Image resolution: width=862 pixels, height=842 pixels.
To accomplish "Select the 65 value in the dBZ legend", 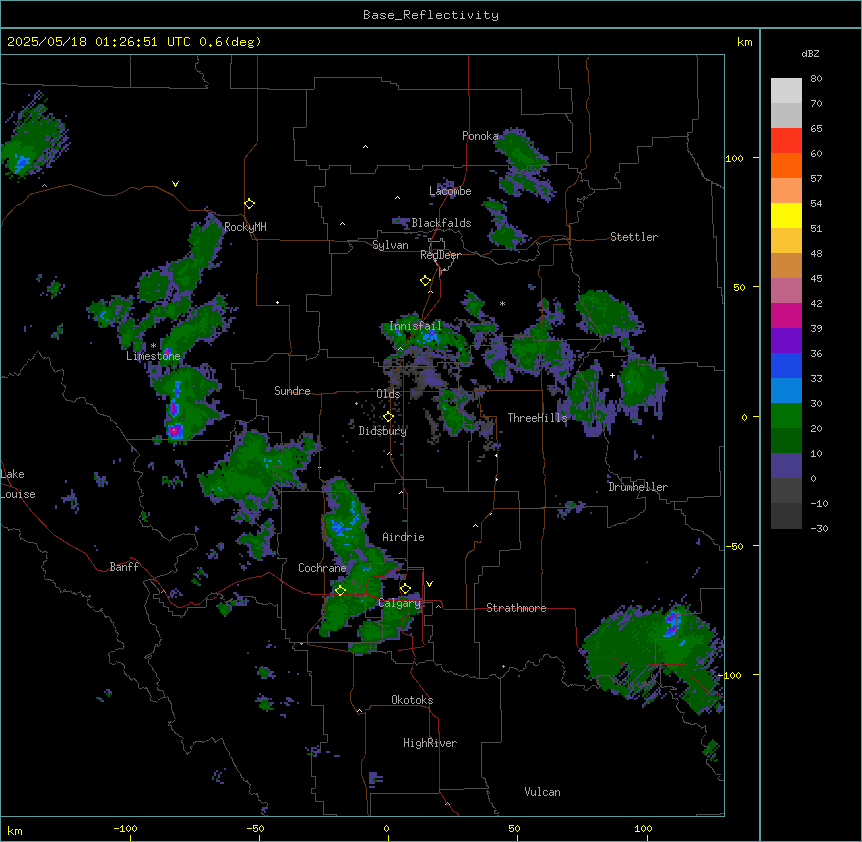I will coord(816,128).
